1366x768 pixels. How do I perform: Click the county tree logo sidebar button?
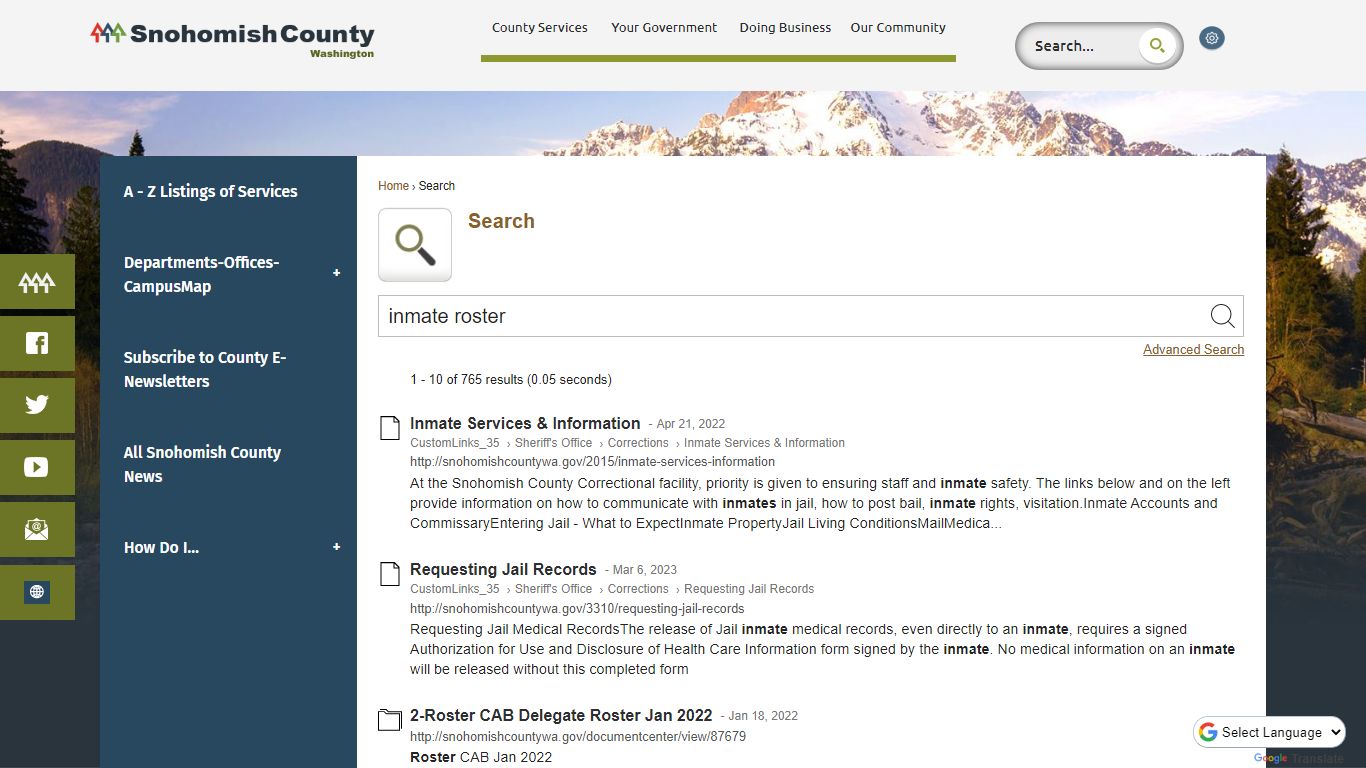tap(37, 282)
